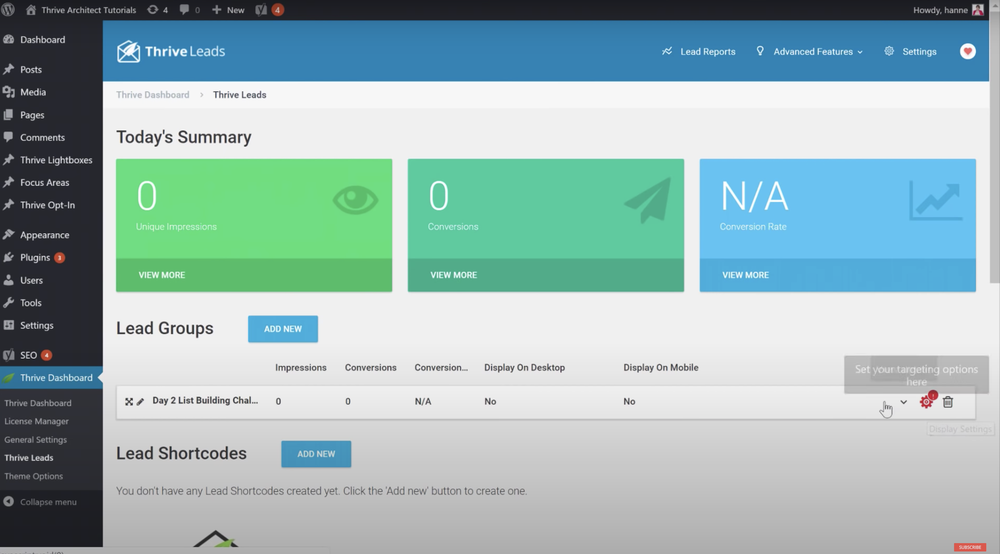Click the Day 2 List Building Chal... title
The image size is (1000, 554).
[205, 400]
